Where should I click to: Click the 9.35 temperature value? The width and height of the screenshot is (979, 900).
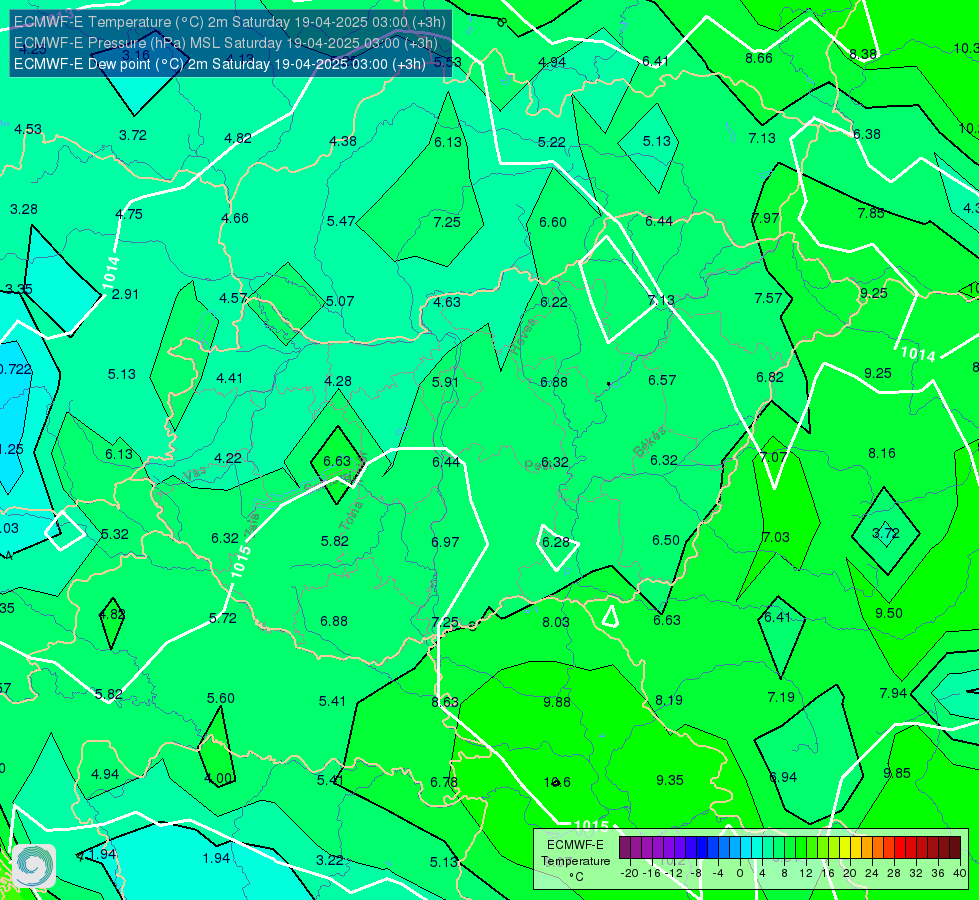click(x=670, y=780)
